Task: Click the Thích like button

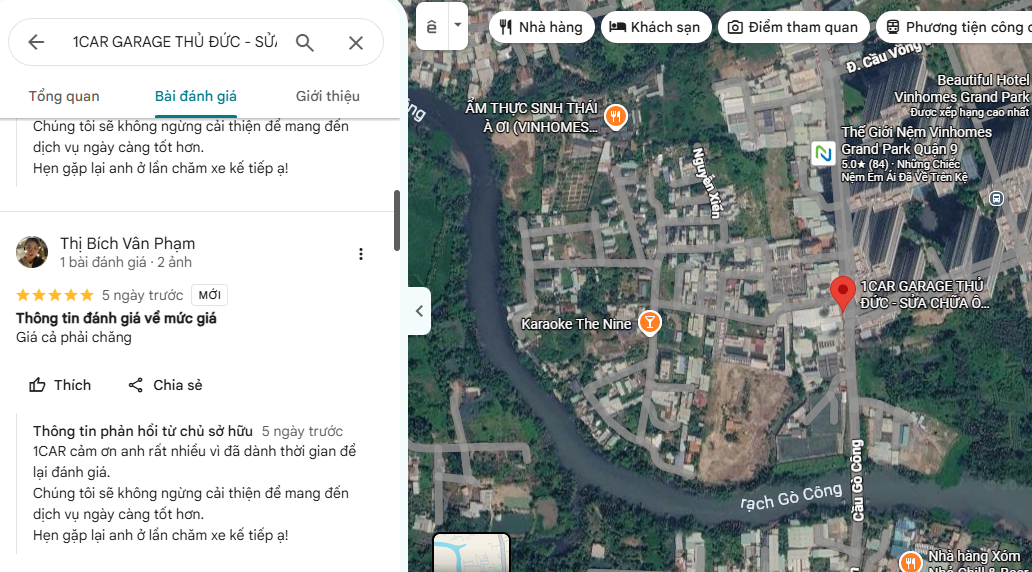Action: click(x=60, y=385)
